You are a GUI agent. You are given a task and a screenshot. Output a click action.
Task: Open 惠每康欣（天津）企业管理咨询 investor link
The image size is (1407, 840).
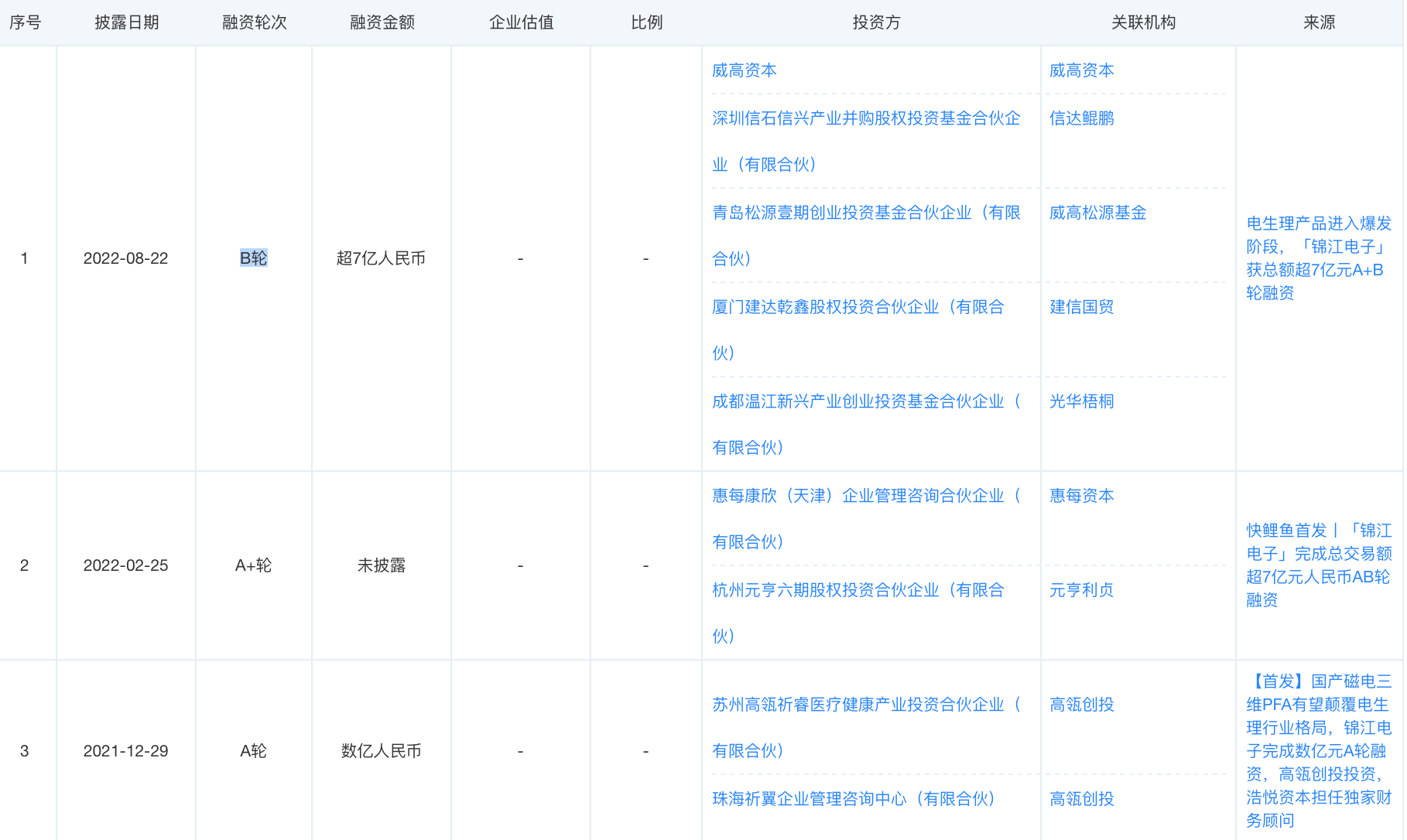(866, 519)
